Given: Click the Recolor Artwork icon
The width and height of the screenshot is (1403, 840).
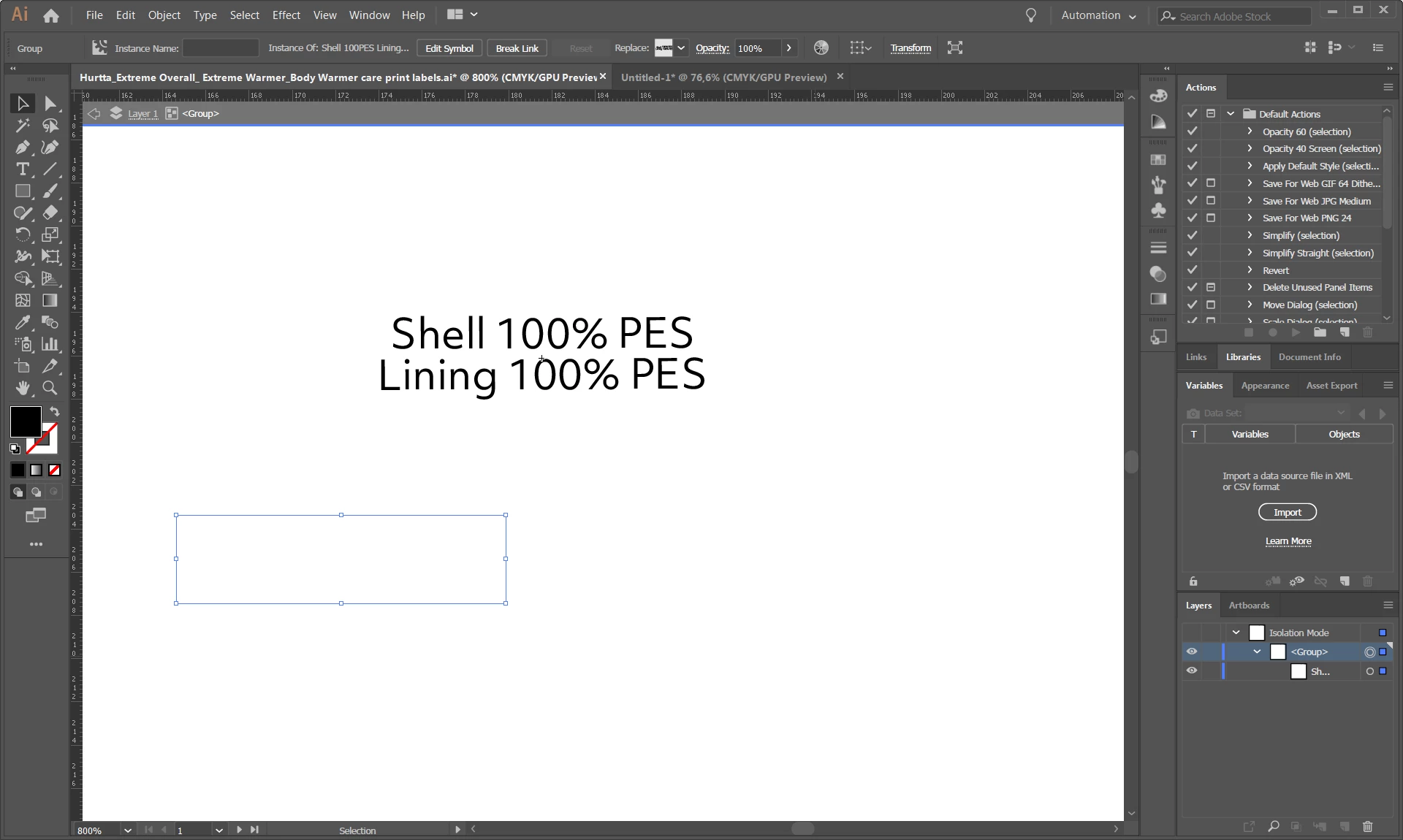Looking at the screenshot, I should tap(821, 48).
